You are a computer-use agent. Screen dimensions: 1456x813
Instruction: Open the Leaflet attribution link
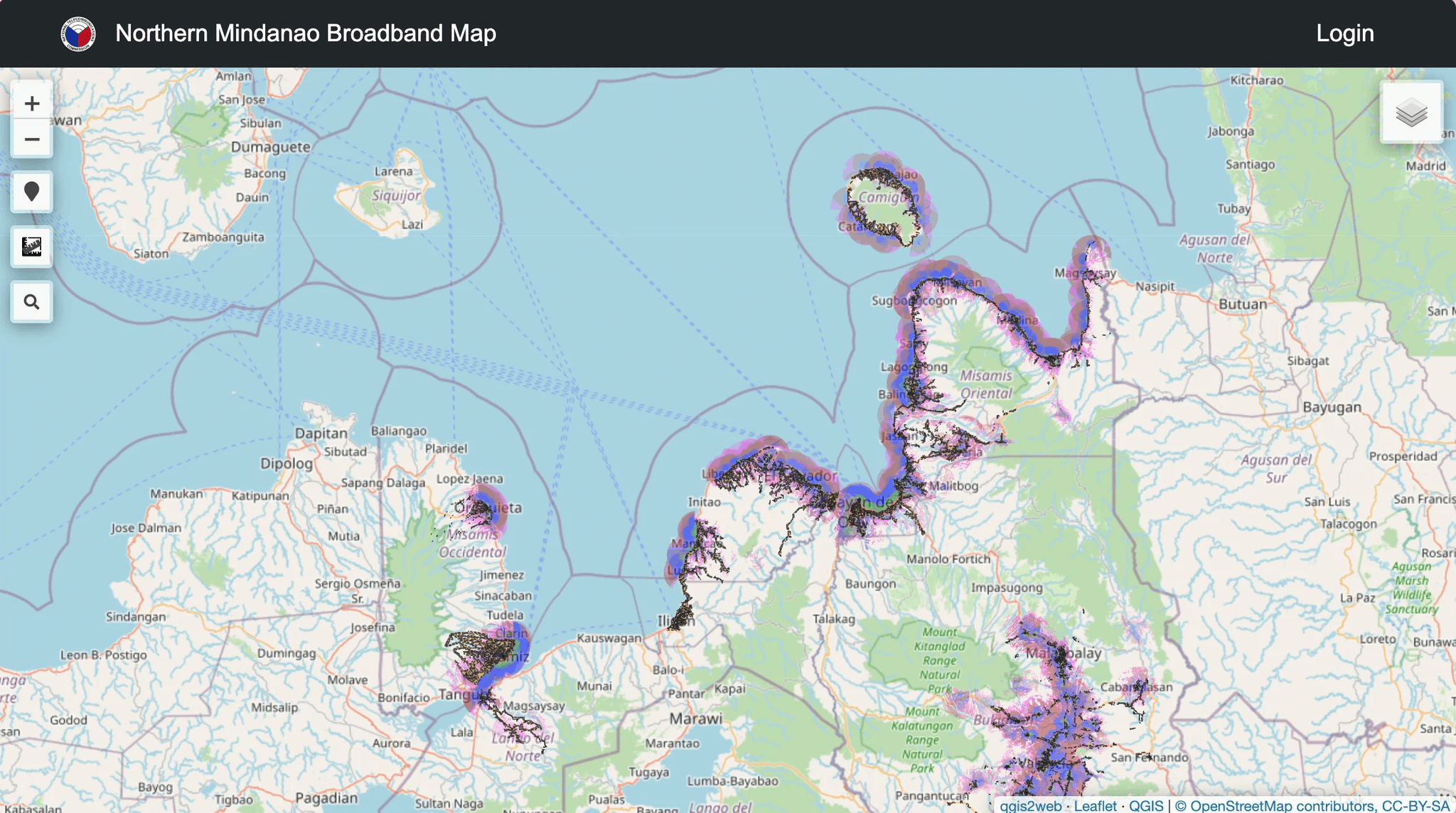[1095, 806]
